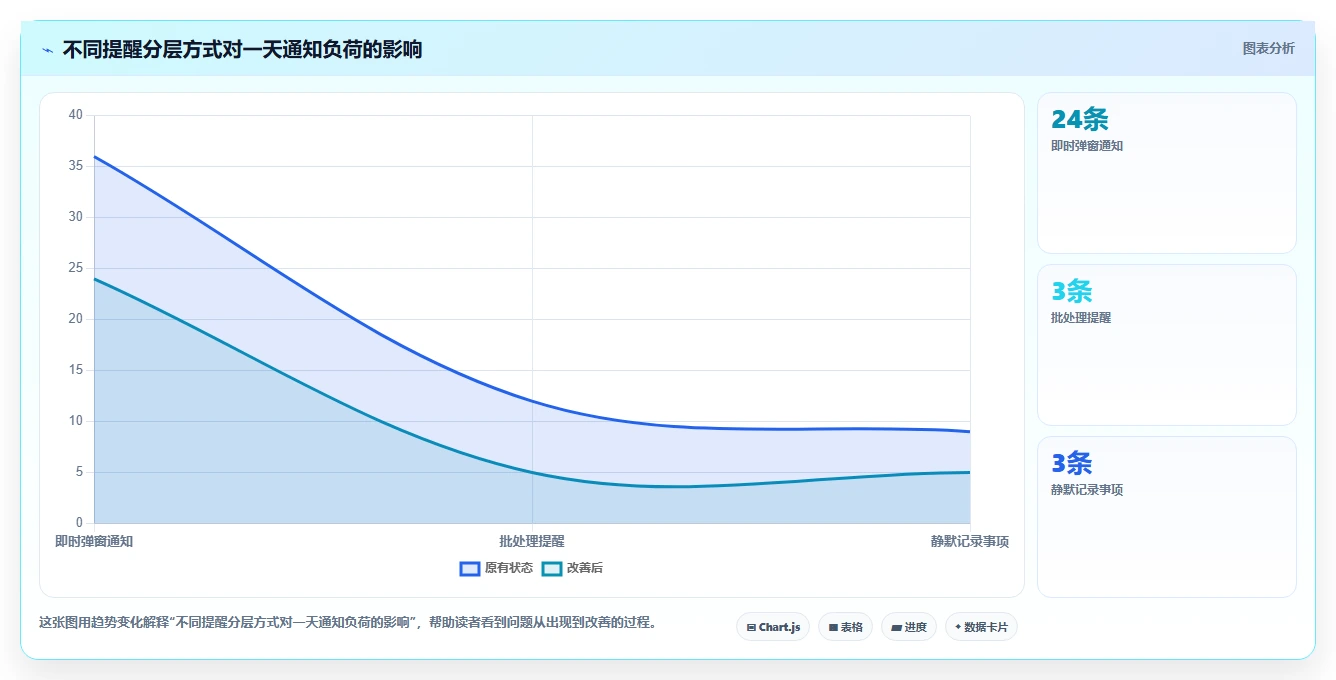
Task: Click the y-axis value 40
Action: [x=76, y=115]
